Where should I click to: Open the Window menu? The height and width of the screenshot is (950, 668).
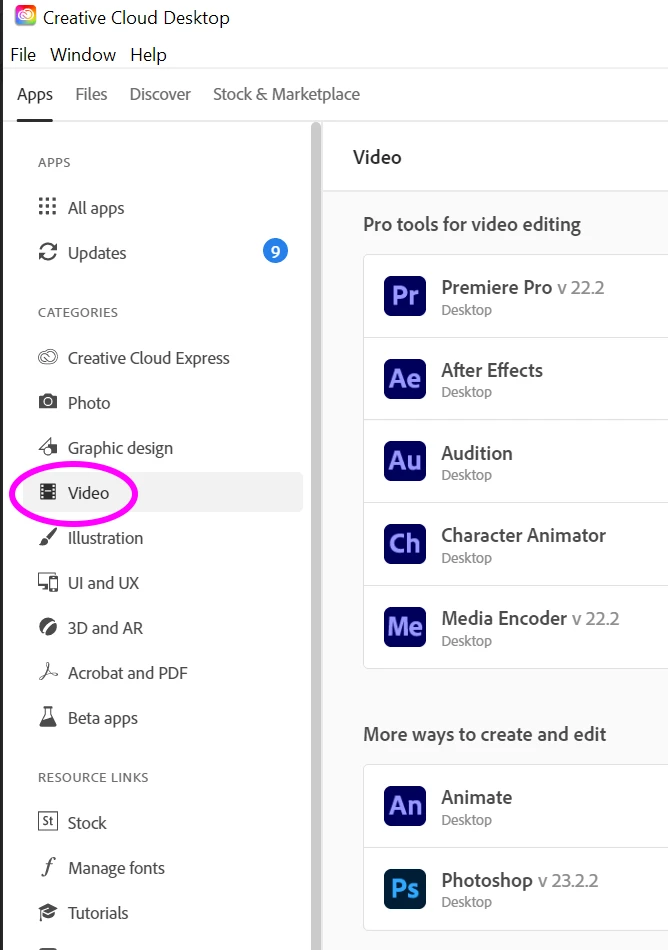[x=83, y=55]
